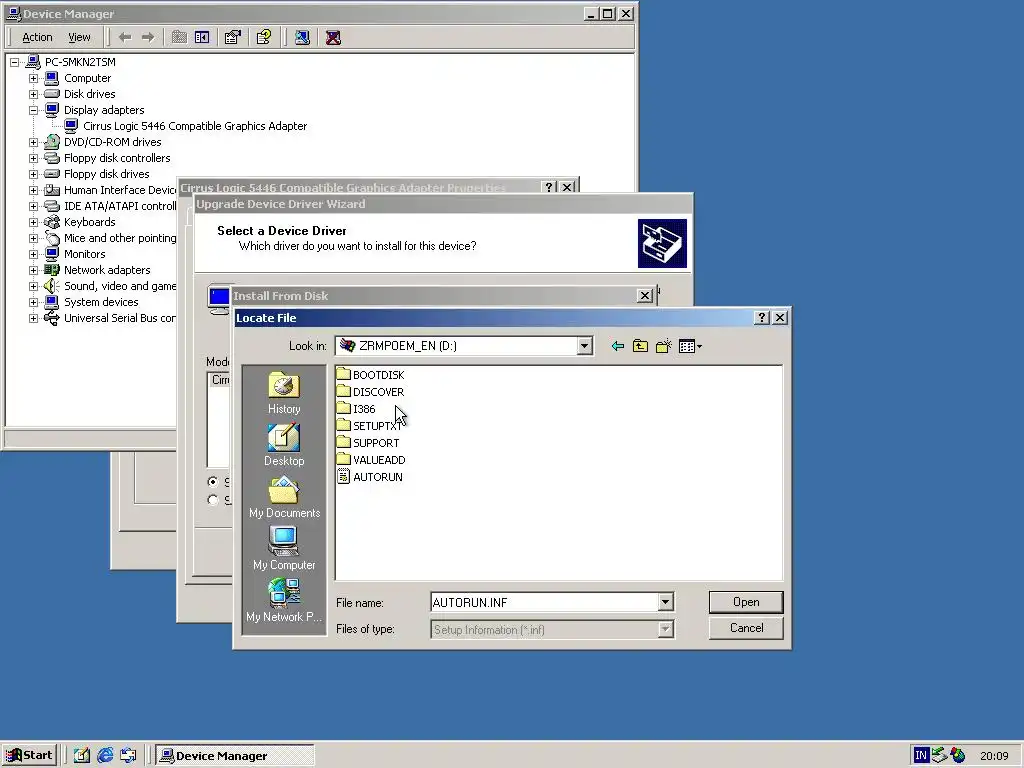Click the Help icon in Device Manager toolbar
This screenshot has height=768, width=1024.
tap(264, 37)
